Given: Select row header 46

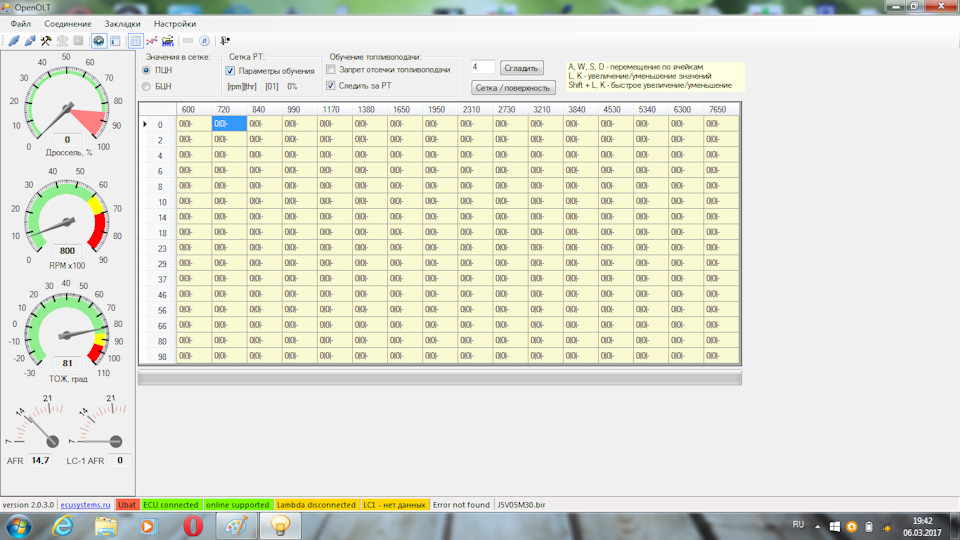Looking at the screenshot, I should [158, 294].
